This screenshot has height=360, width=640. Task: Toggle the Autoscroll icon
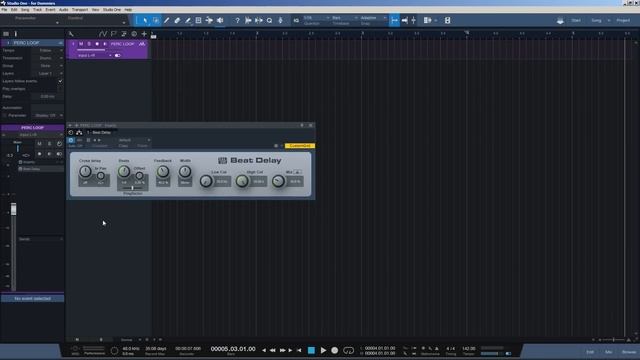point(404,20)
